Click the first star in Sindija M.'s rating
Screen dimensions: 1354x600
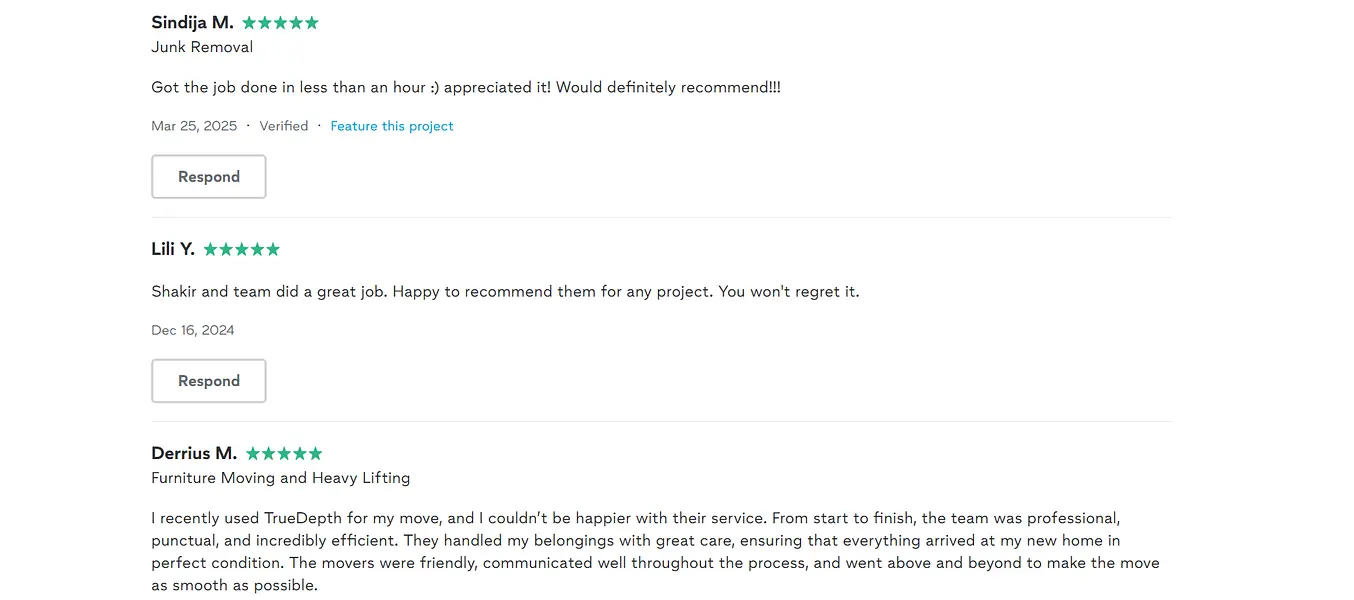[249, 23]
